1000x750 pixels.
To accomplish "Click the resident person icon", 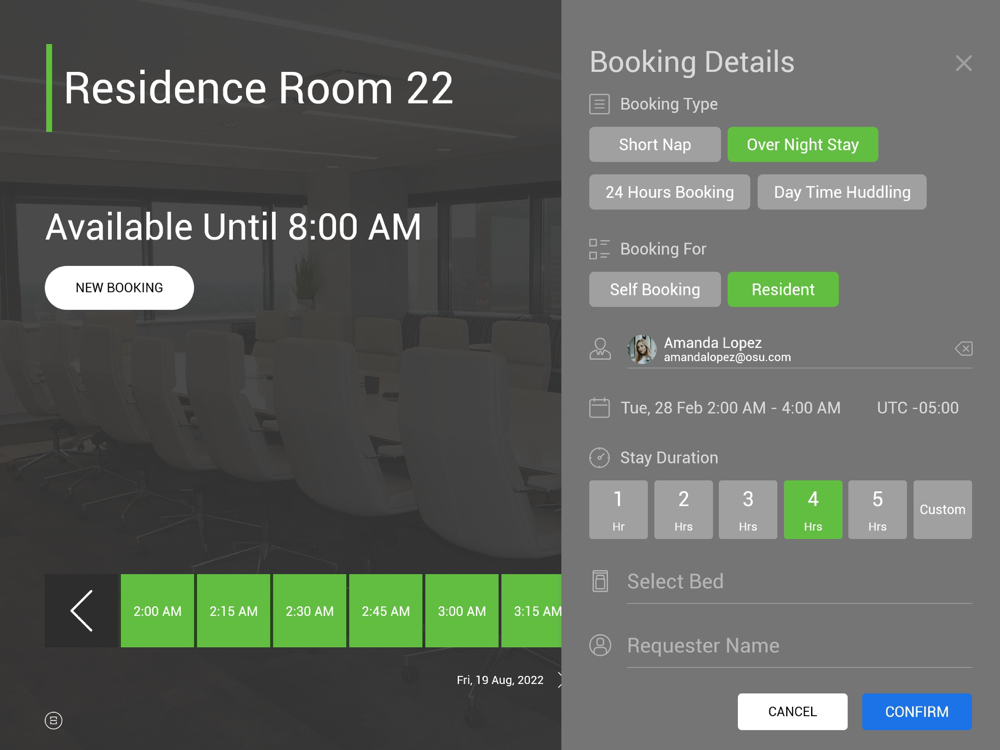I will tap(599, 349).
